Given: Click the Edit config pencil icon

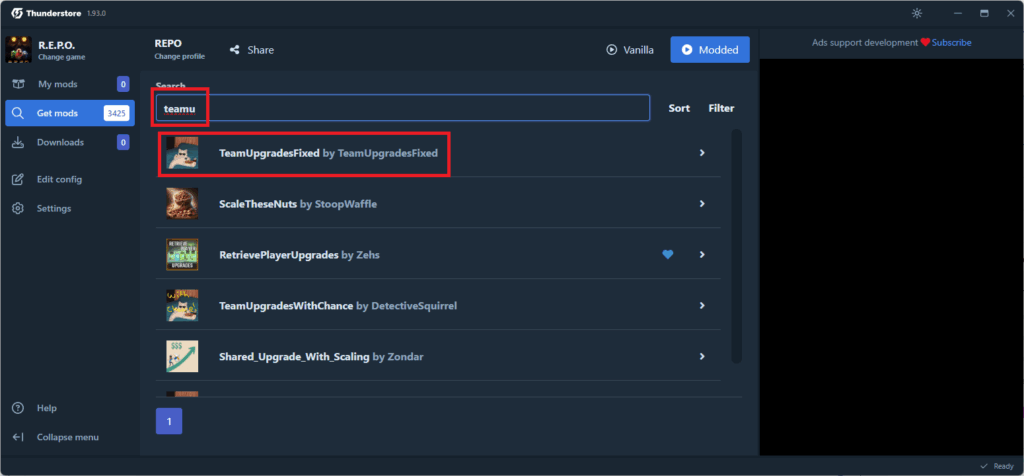Looking at the screenshot, I should point(18,179).
